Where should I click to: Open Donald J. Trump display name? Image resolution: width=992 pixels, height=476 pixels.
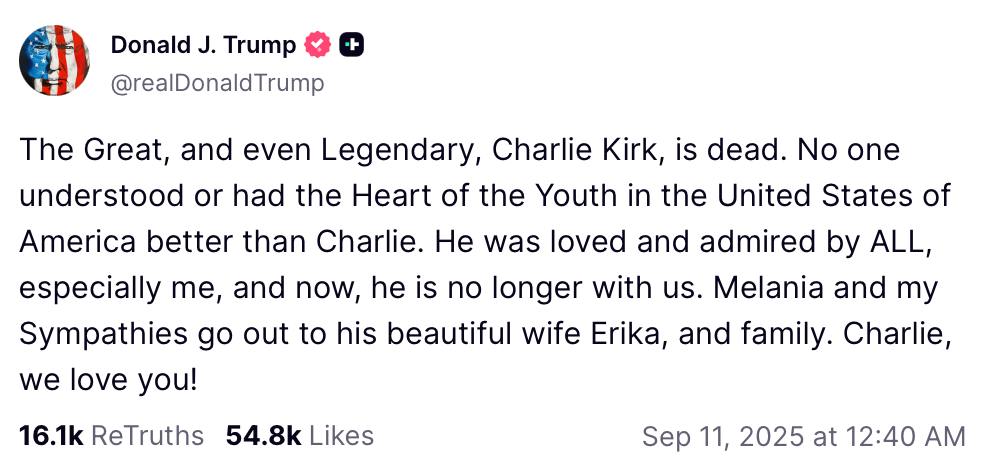click(203, 46)
